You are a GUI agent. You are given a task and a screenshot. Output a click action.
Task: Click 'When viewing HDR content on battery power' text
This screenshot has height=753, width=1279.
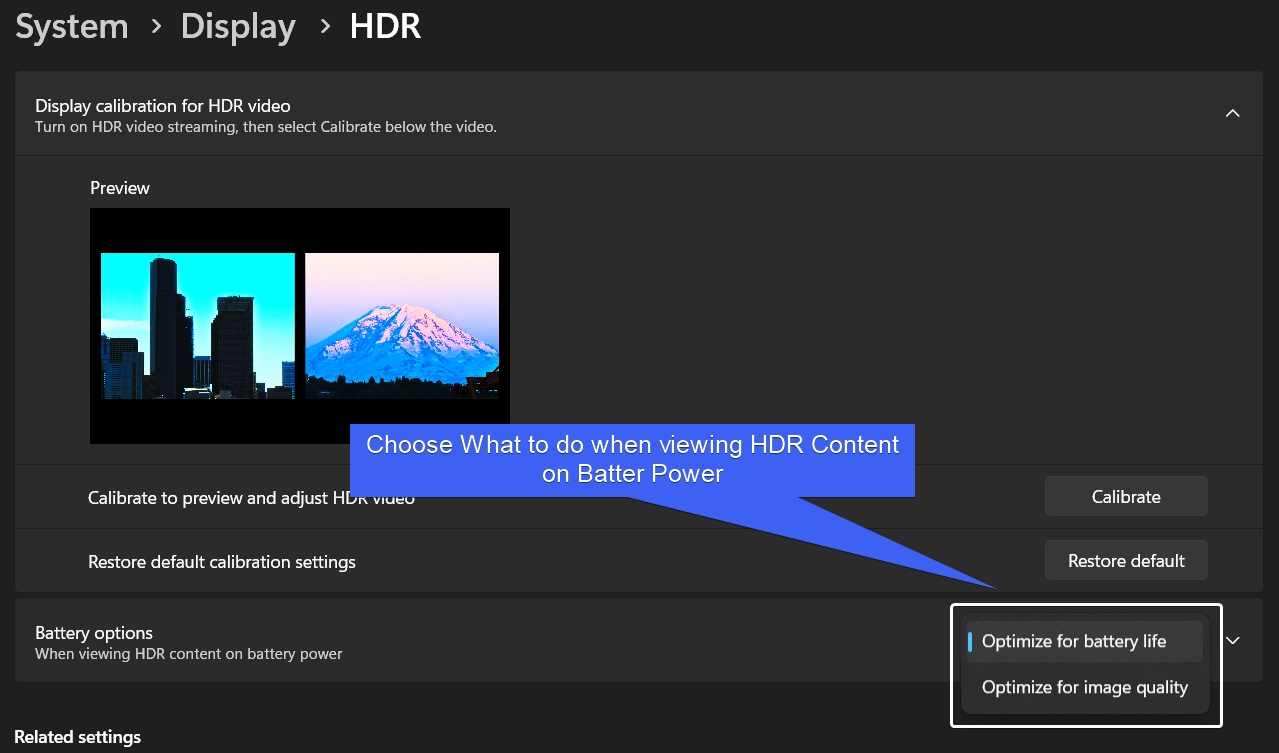189,654
